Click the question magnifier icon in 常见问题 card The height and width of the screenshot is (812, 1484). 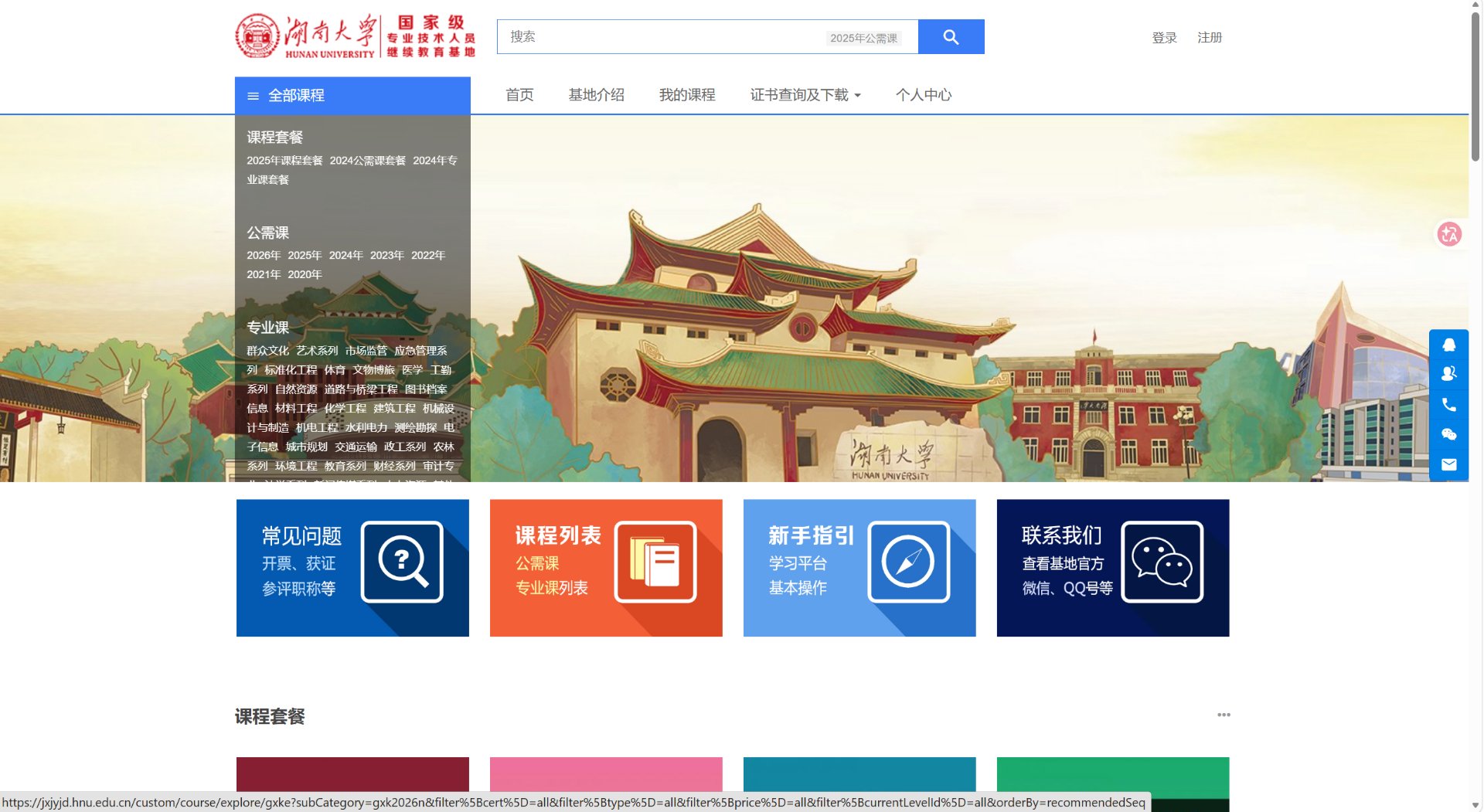(x=402, y=562)
